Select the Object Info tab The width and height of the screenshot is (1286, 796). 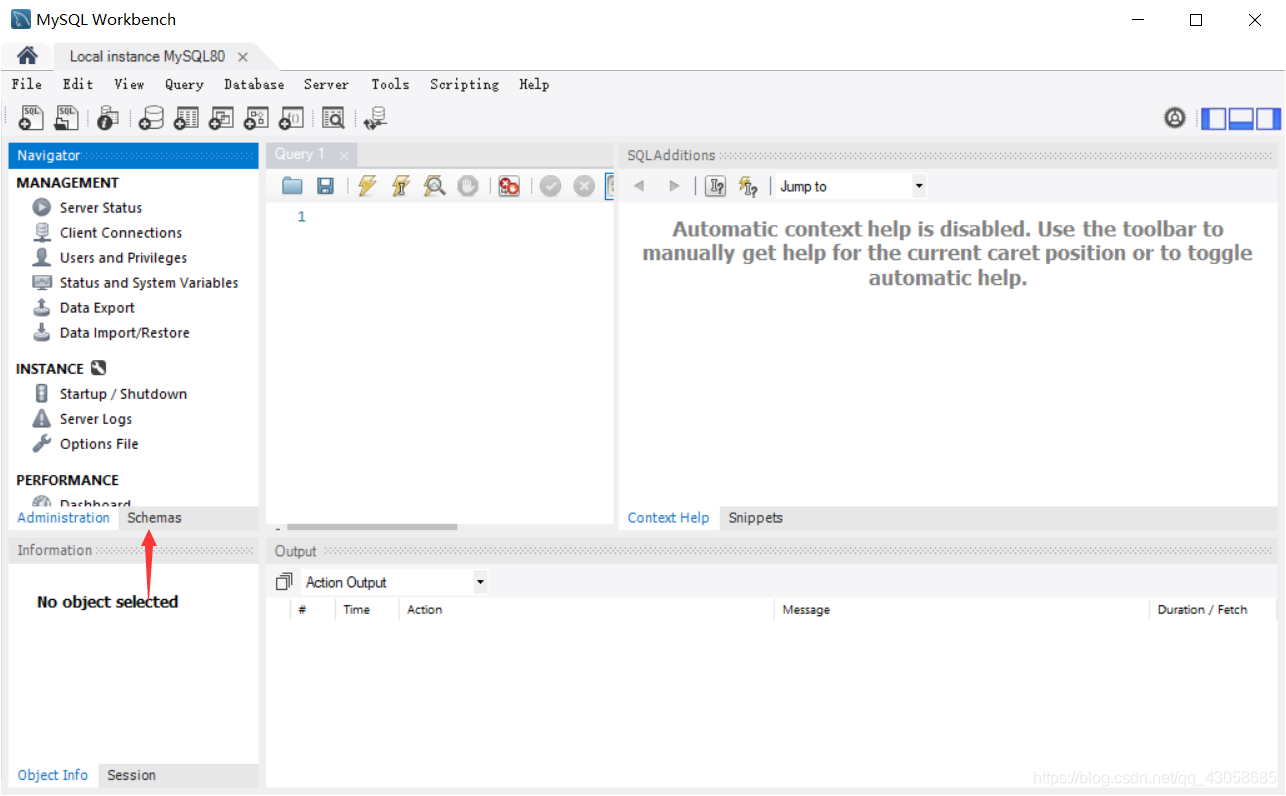pyautogui.click(x=53, y=775)
